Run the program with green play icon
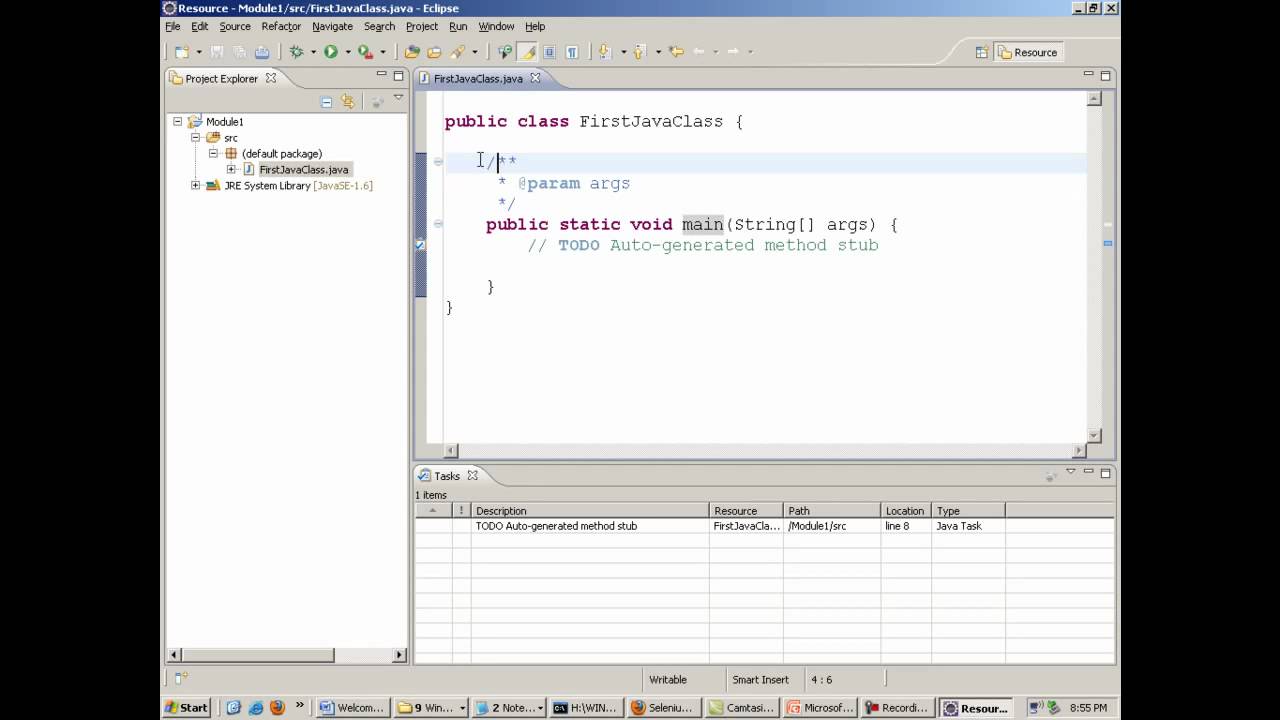Image resolution: width=1280 pixels, height=720 pixels. 330,52
